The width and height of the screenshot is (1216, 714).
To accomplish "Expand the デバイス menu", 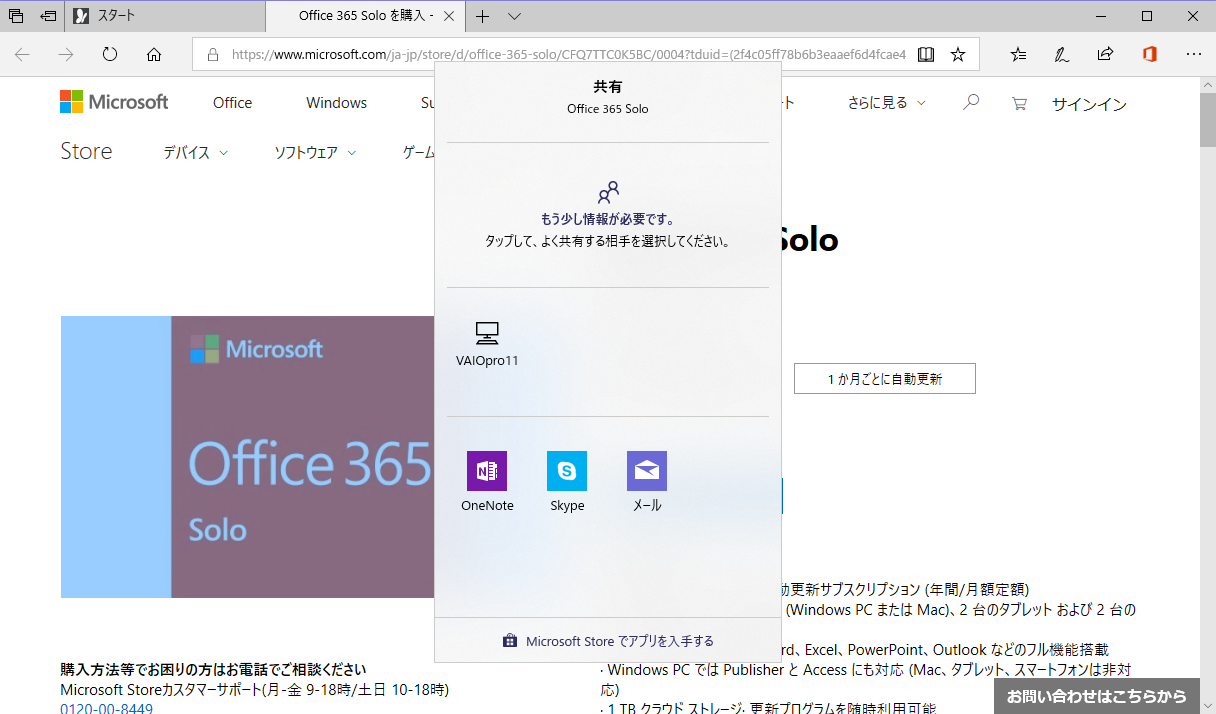I will [196, 153].
